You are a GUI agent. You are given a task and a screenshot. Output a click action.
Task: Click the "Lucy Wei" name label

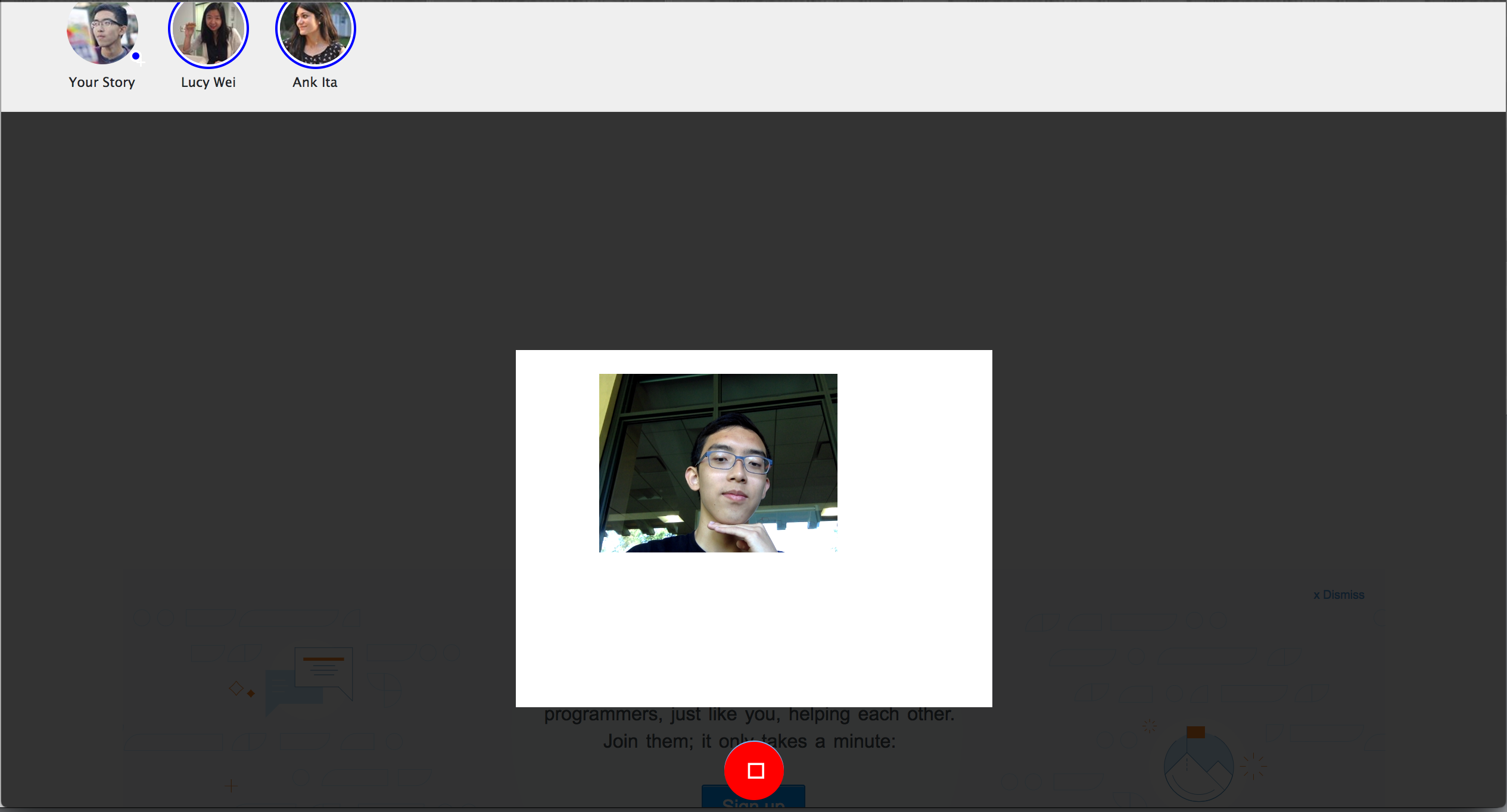(x=208, y=82)
